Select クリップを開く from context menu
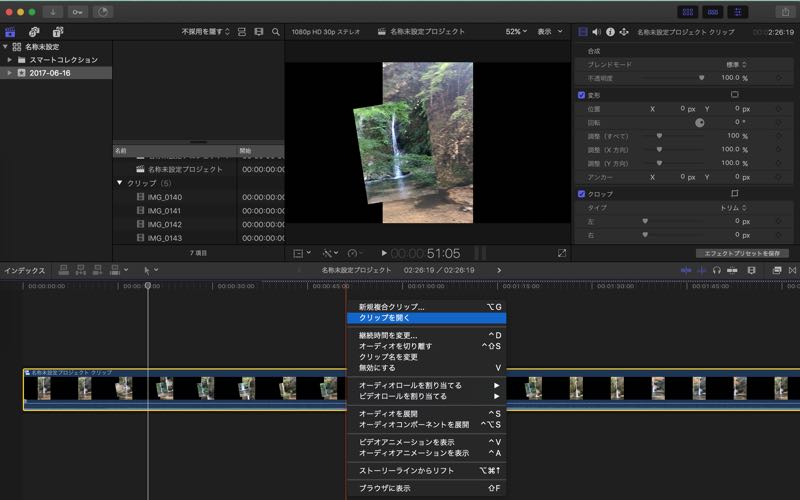 (x=384, y=317)
